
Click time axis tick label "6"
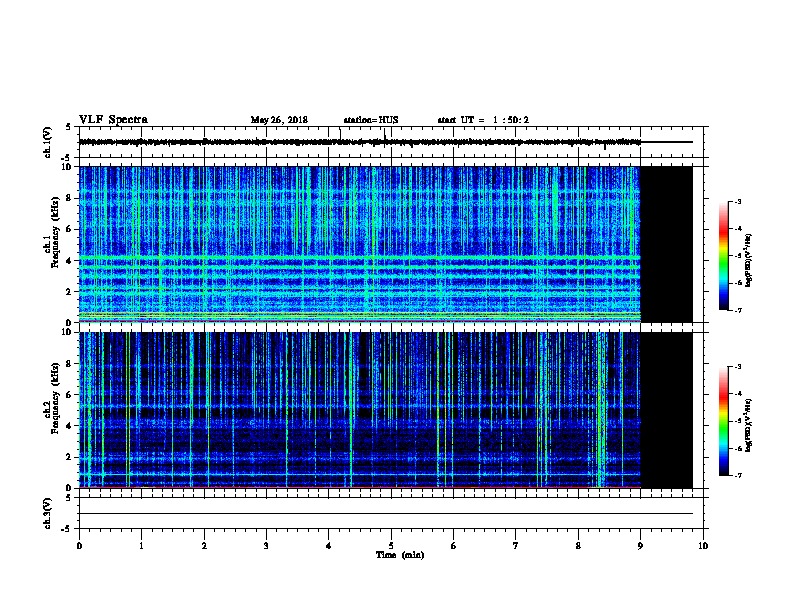(x=453, y=546)
